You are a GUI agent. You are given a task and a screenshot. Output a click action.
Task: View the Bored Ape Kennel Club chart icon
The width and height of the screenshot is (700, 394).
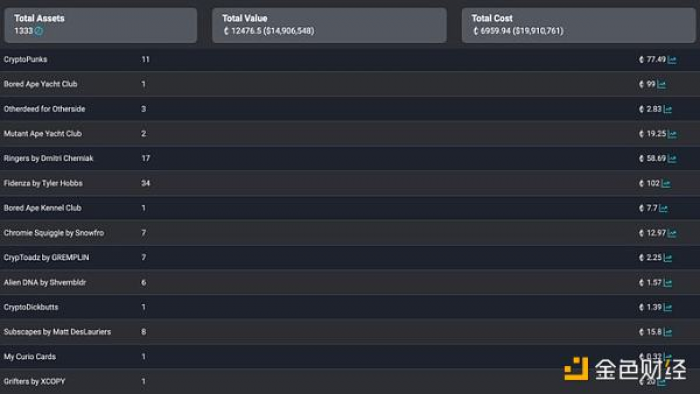663,208
